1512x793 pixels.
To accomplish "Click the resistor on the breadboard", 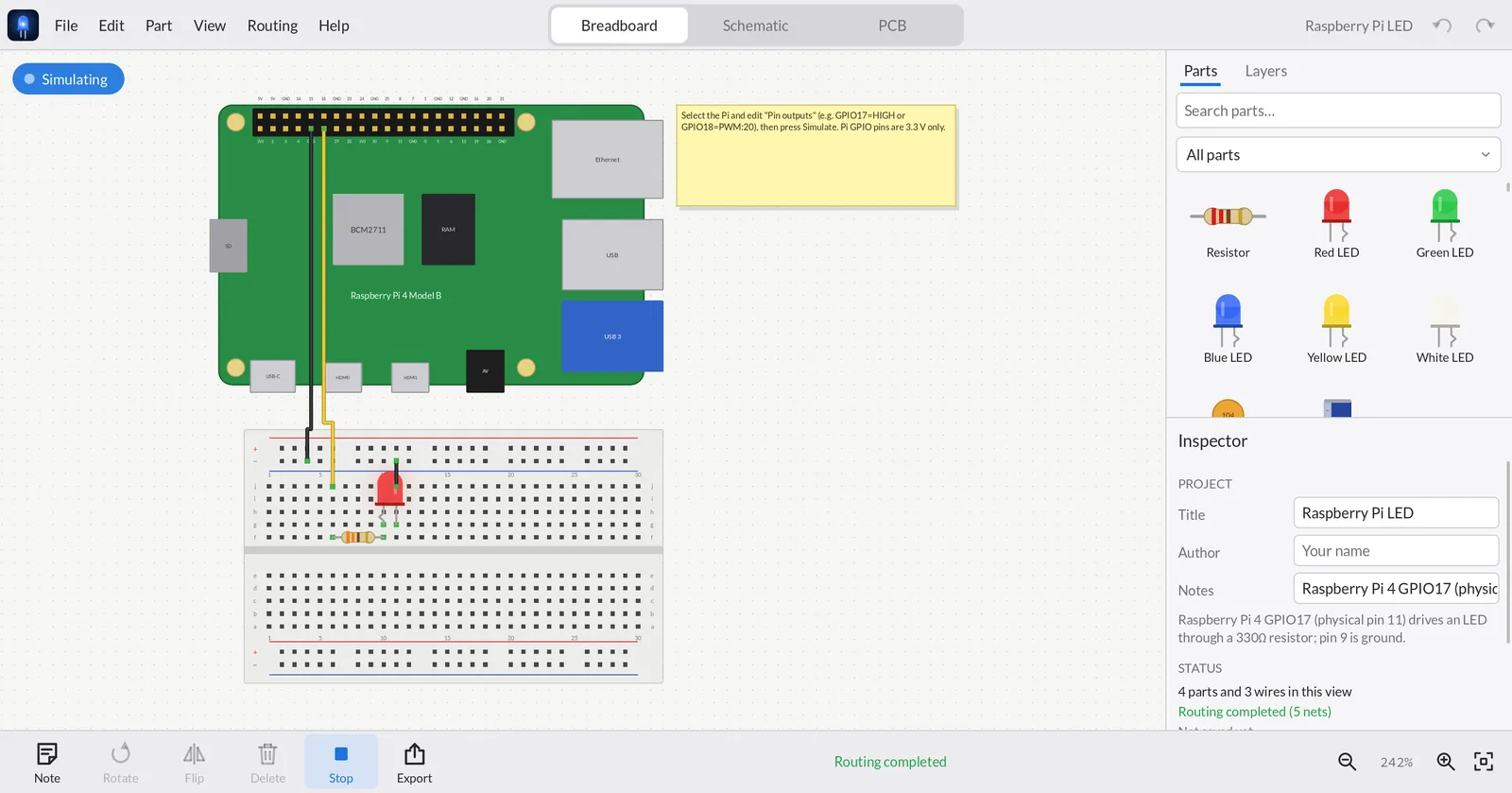I will tap(358, 537).
